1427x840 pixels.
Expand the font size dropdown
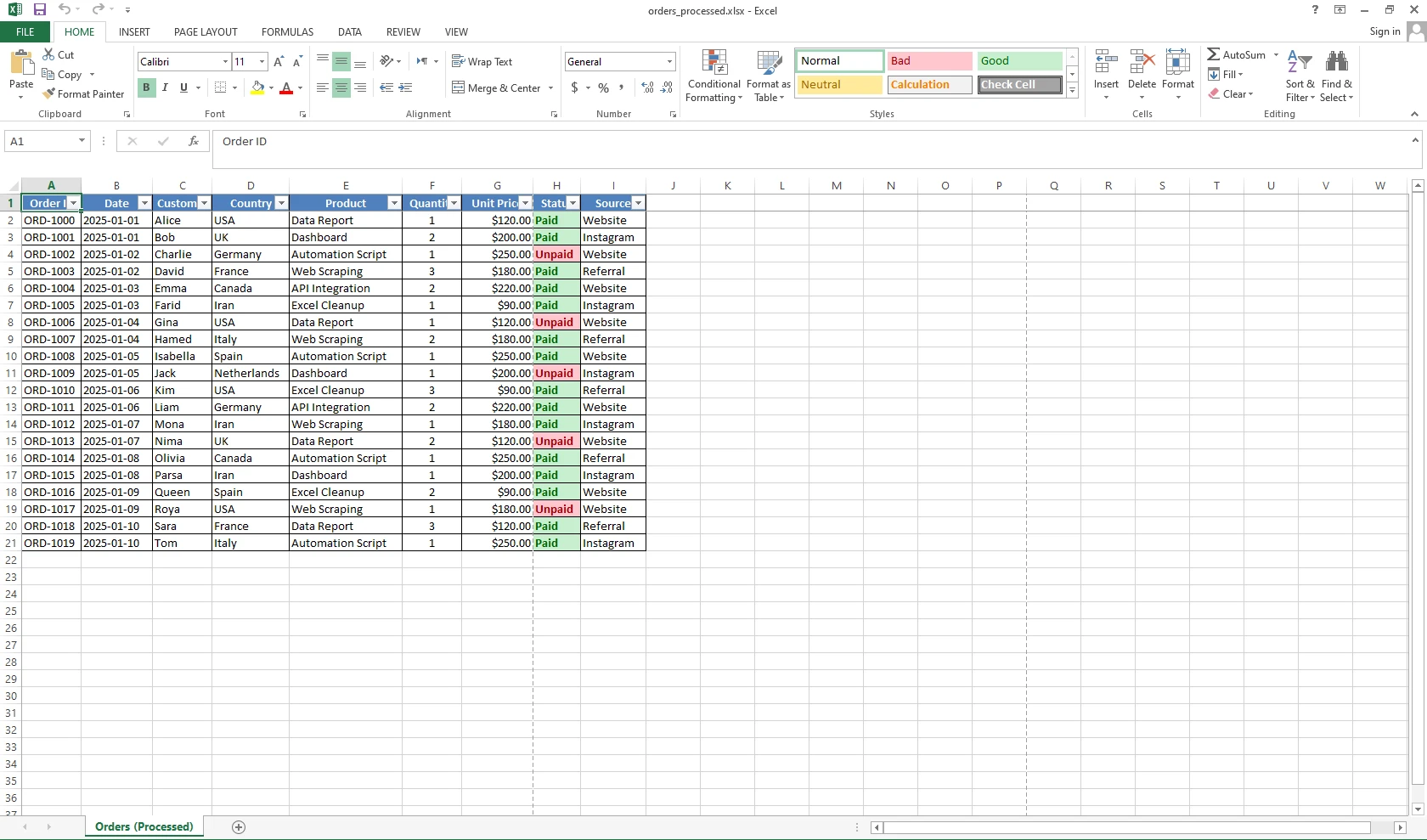[x=262, y=62]
